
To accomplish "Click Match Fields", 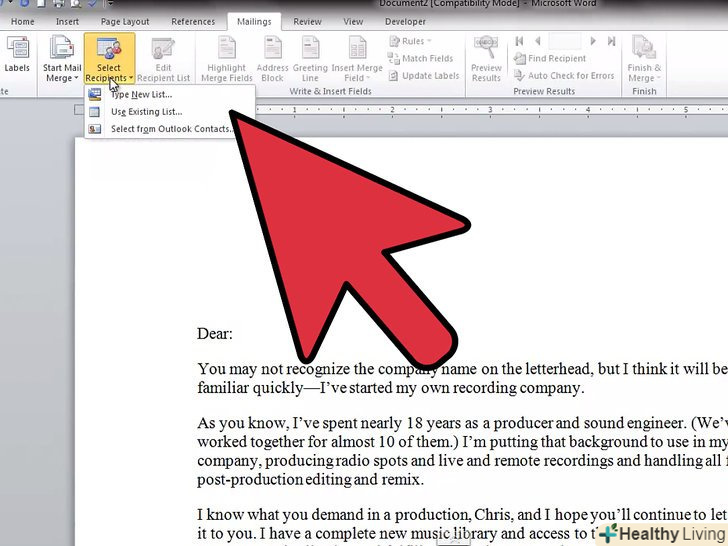I will pyautogui.click(x=421, y=58).
